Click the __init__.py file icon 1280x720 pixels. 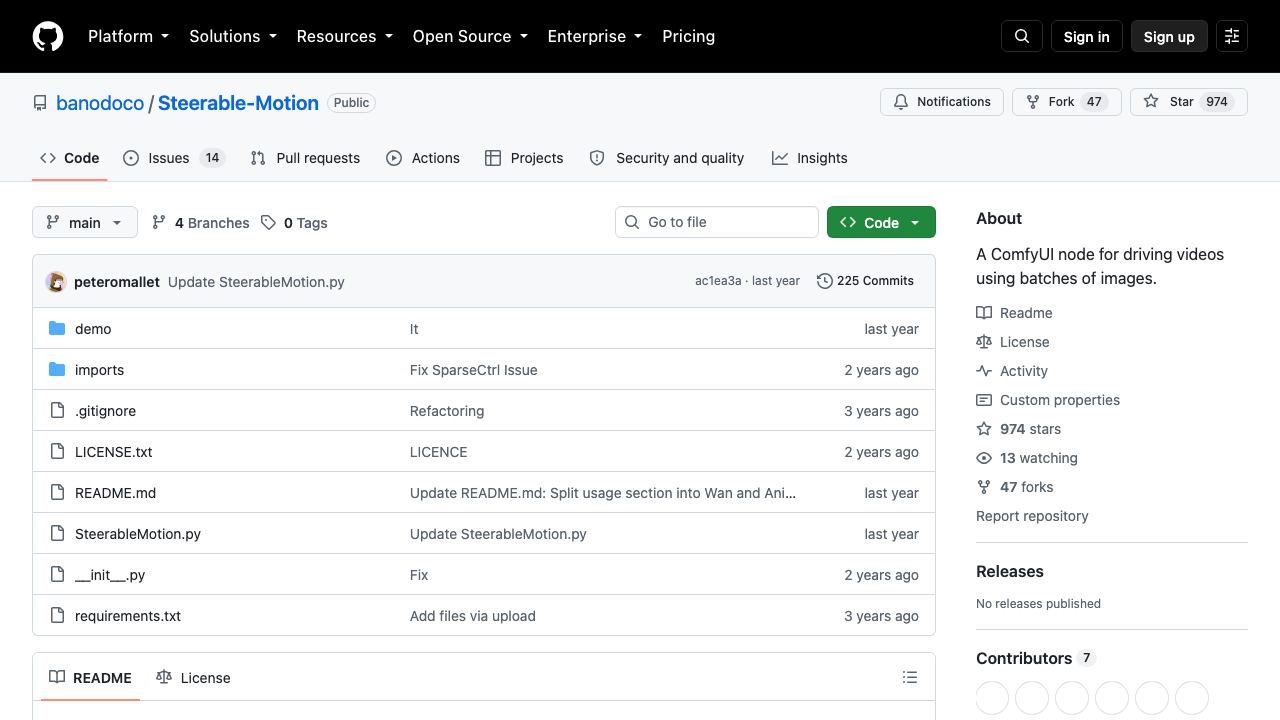pos(57,575)
